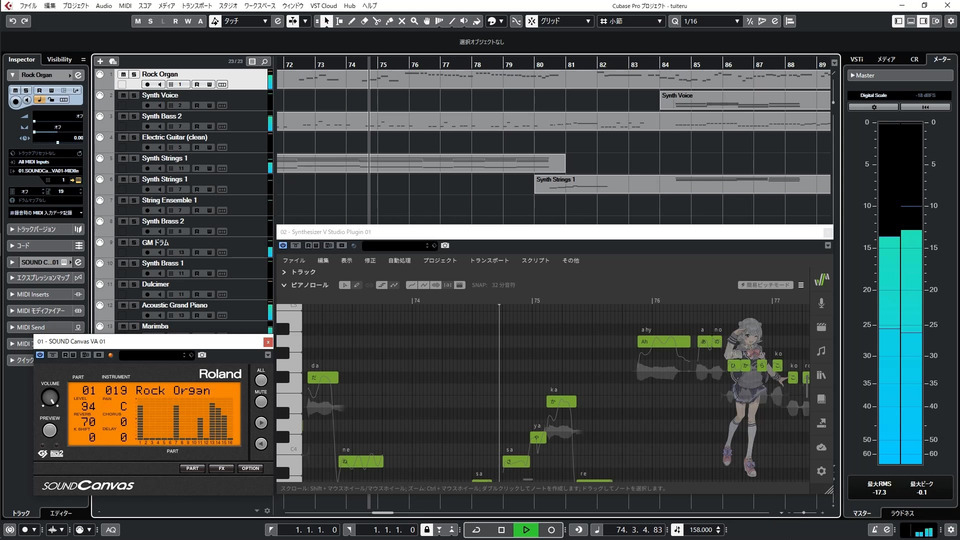Open the 小節 grid type dropdown
960x540 pixels.
point(632,21)
